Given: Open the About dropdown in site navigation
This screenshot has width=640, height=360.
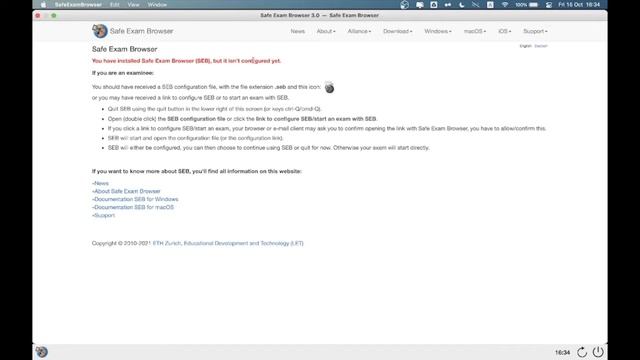Looking at the screenshot, I should tap(326, 31).
